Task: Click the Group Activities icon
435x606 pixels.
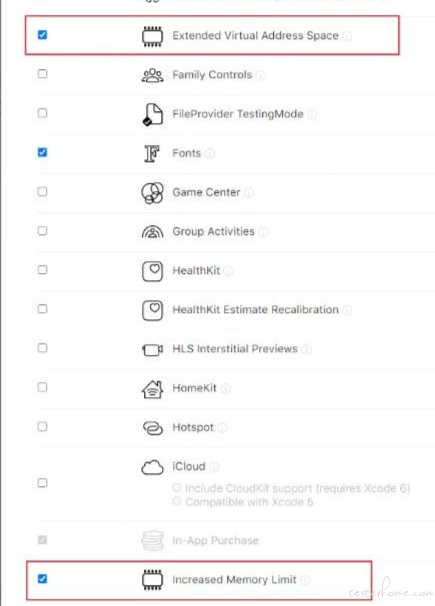Action: pyautogui.click(x=152, y=232)
